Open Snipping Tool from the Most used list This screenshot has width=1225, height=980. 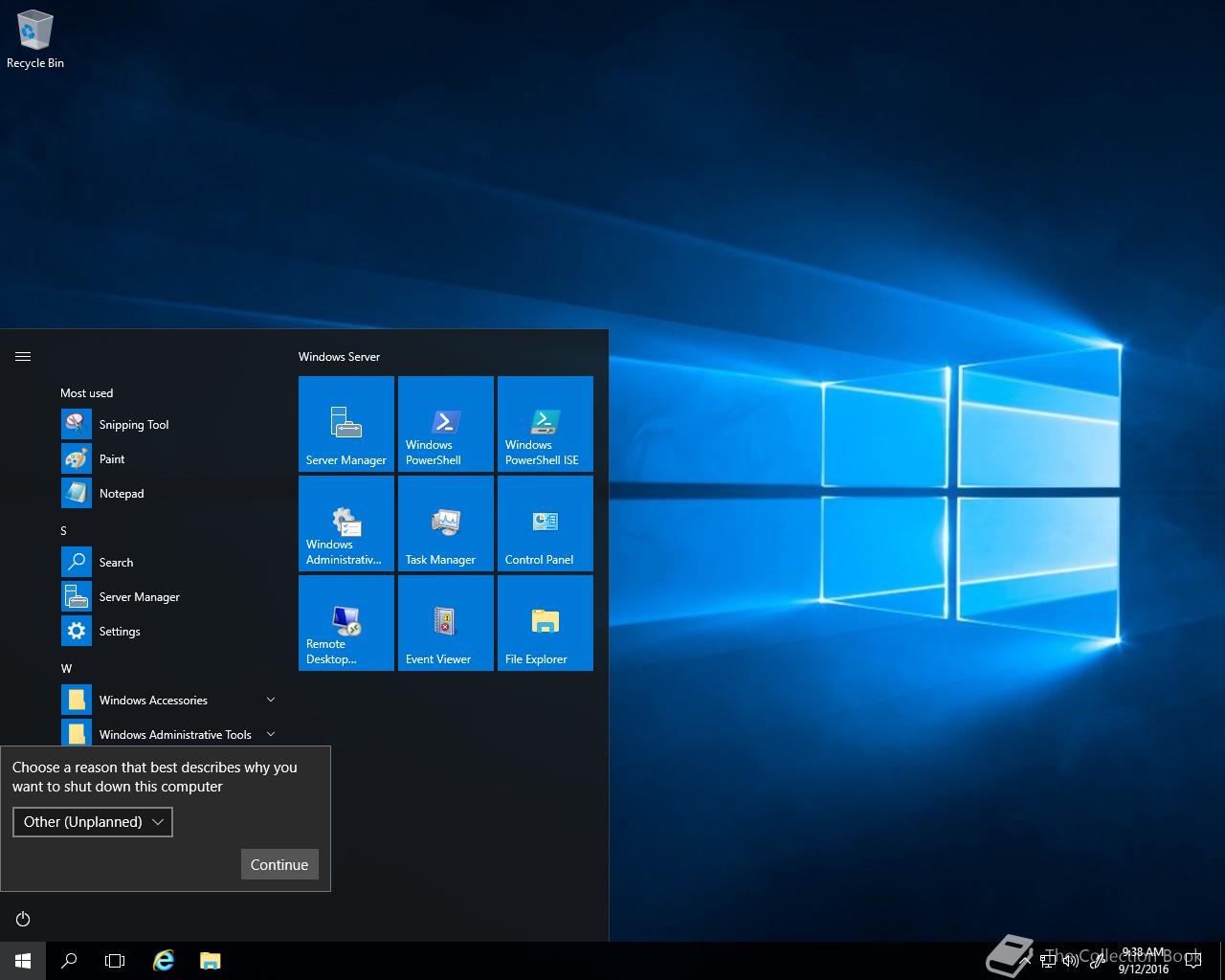[170, 425]
